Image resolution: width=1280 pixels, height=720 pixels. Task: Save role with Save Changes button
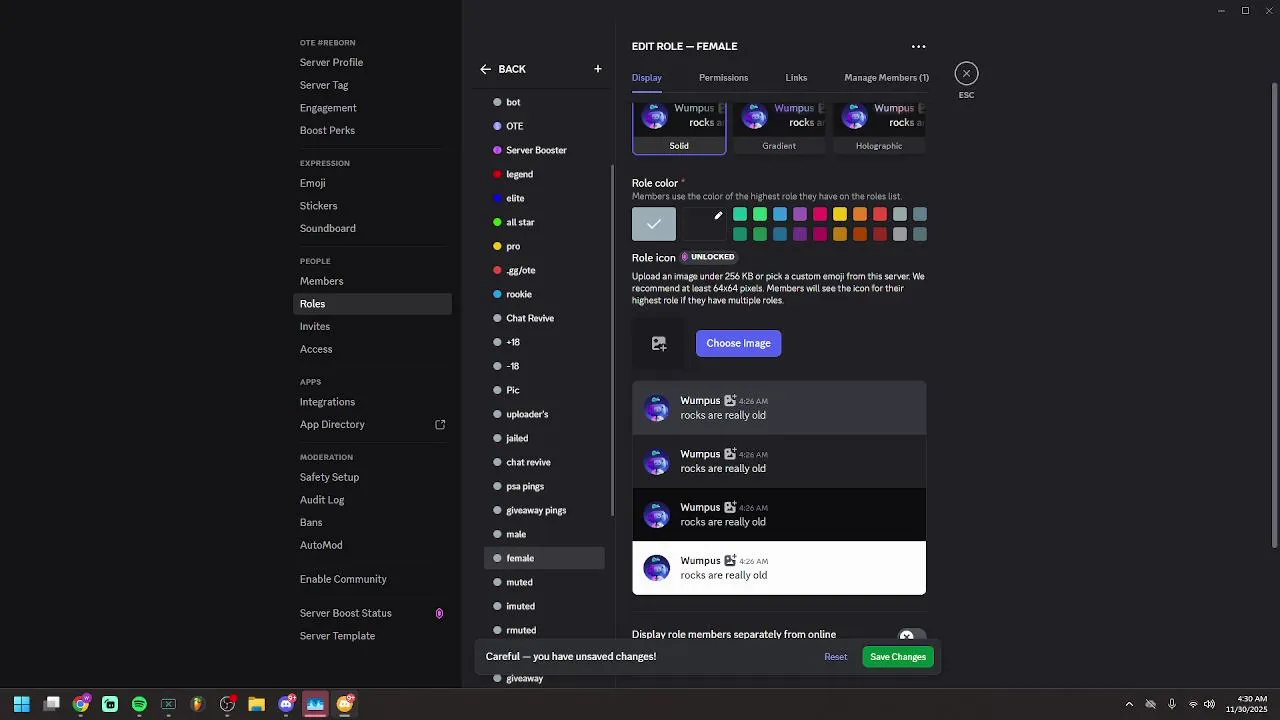pos(898,657)
